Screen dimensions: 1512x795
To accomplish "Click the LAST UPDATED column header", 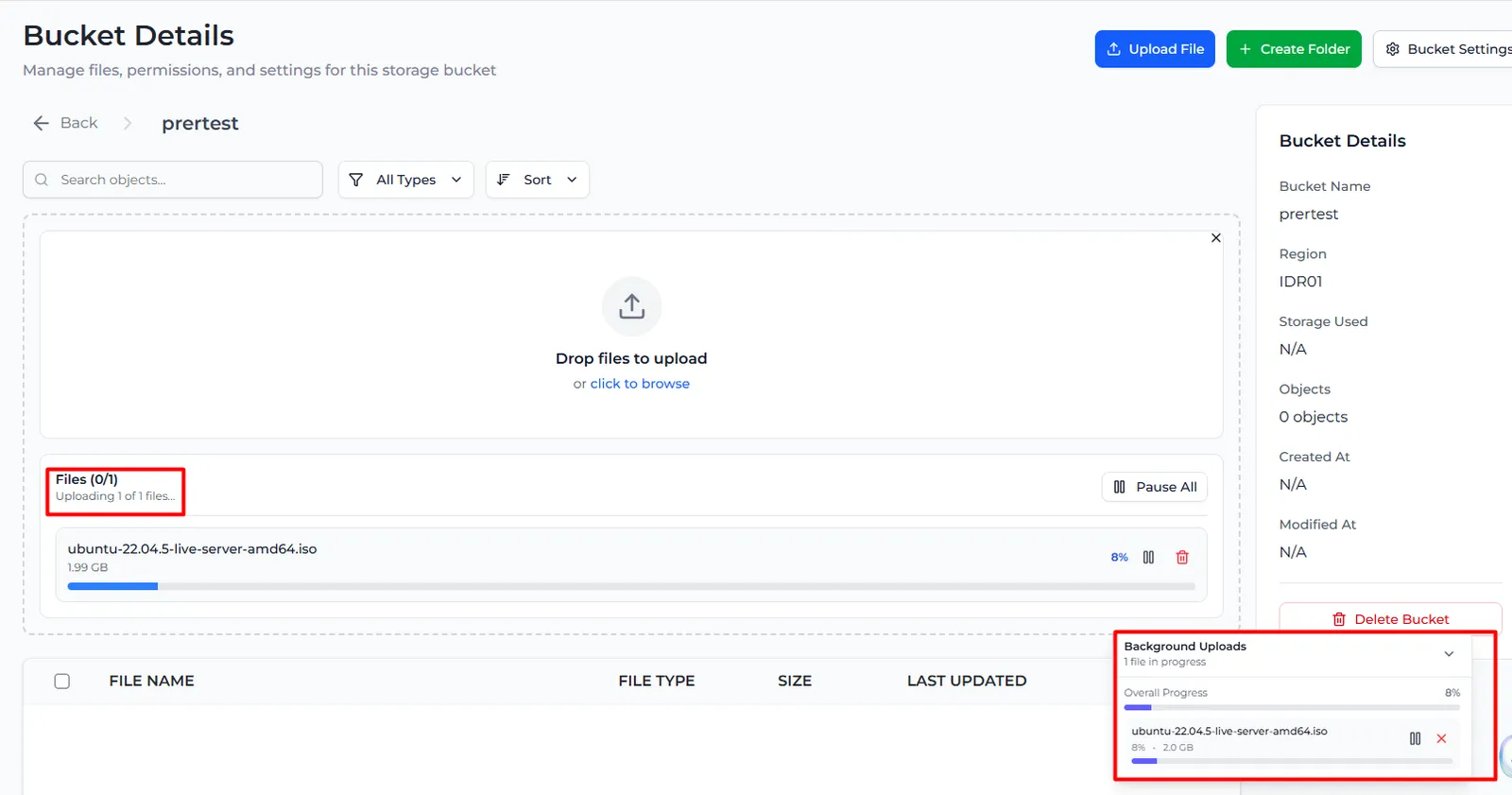I will coord(967,681).
